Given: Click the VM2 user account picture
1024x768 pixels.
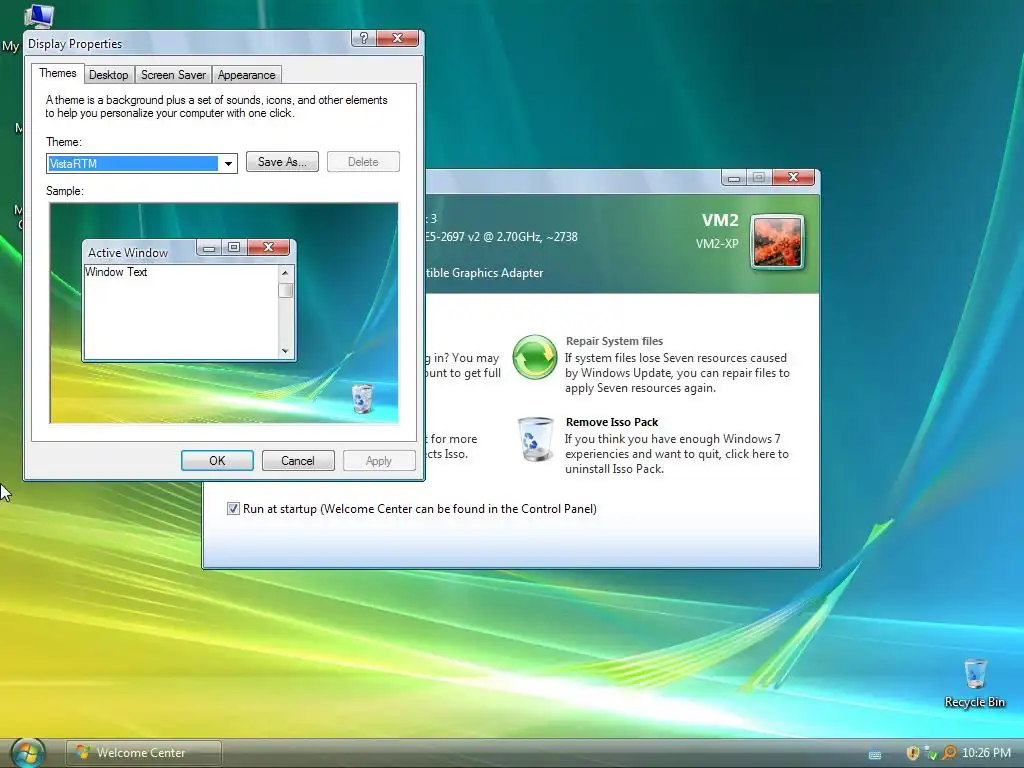Looking at the screenshot, I should (x=777, y=242).
